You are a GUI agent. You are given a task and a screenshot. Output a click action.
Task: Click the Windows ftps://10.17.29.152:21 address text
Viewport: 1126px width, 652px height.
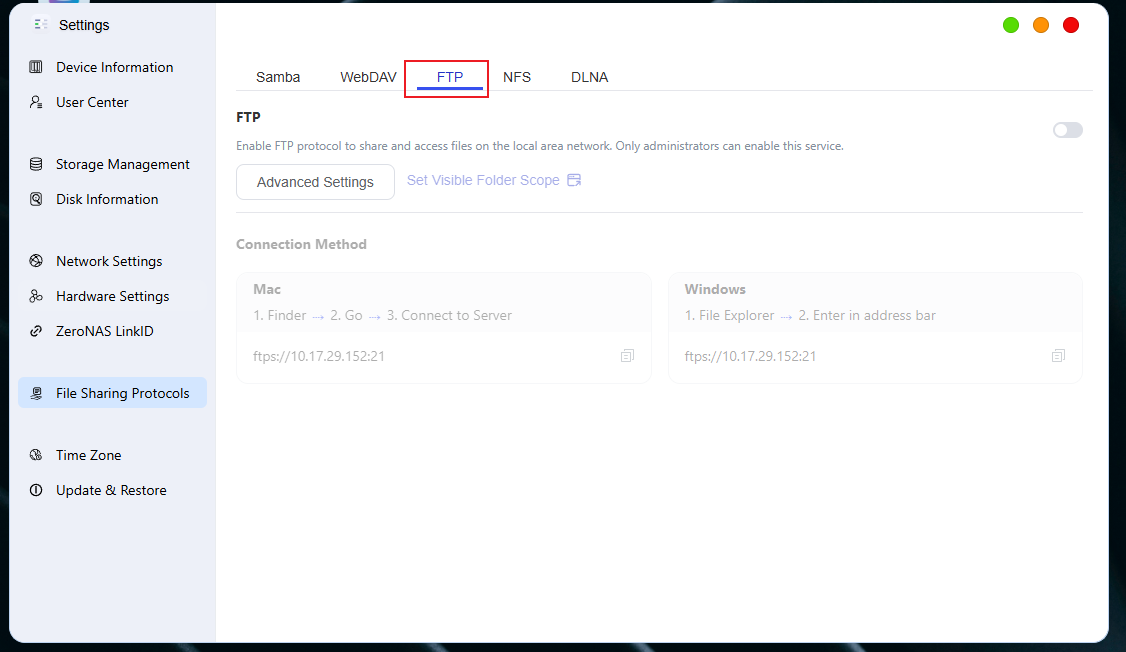(750, 356)
